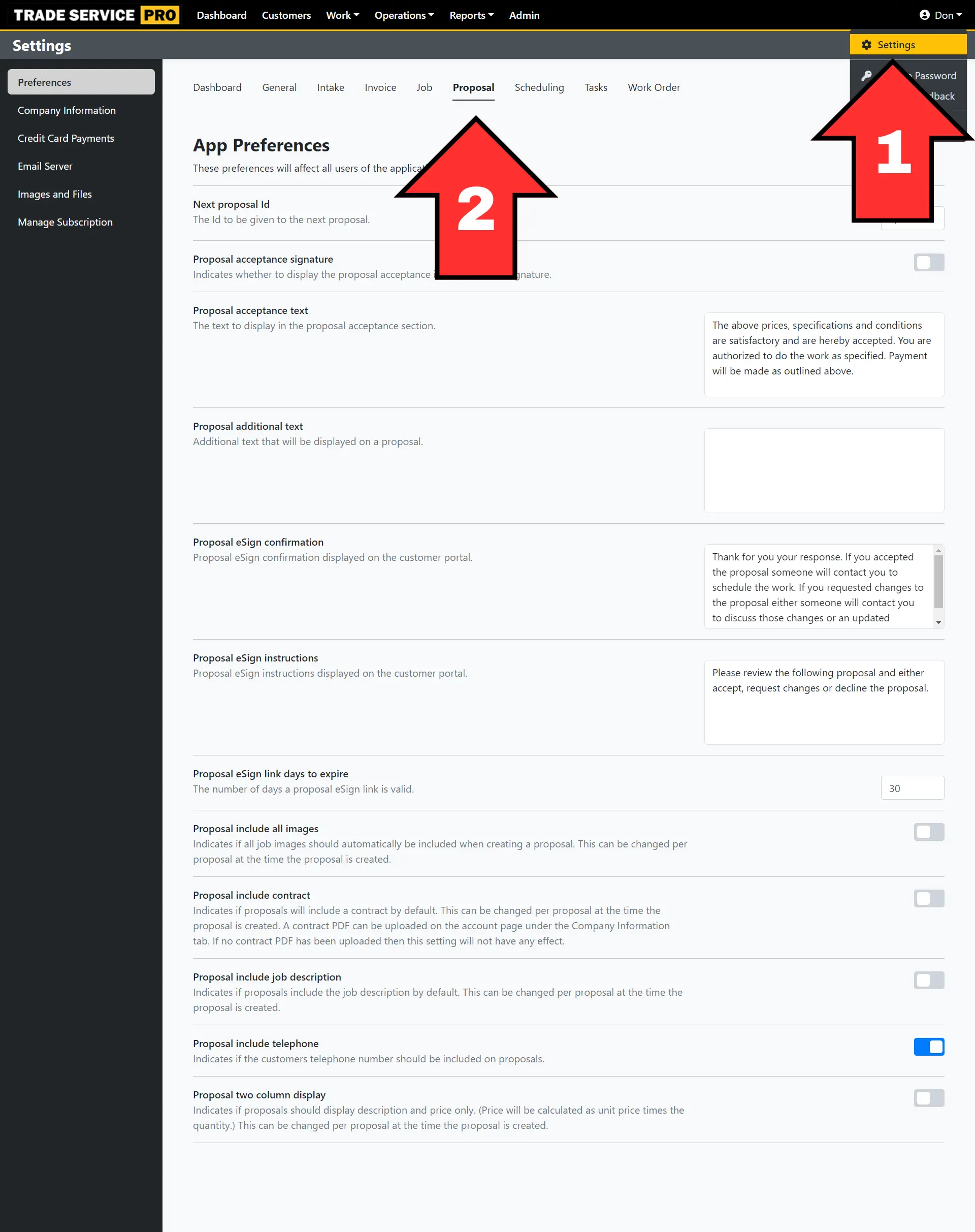This screenshot has width=975, height=1232.
Task: Click the Customers menu icon
Action: [x=286, y=15]
